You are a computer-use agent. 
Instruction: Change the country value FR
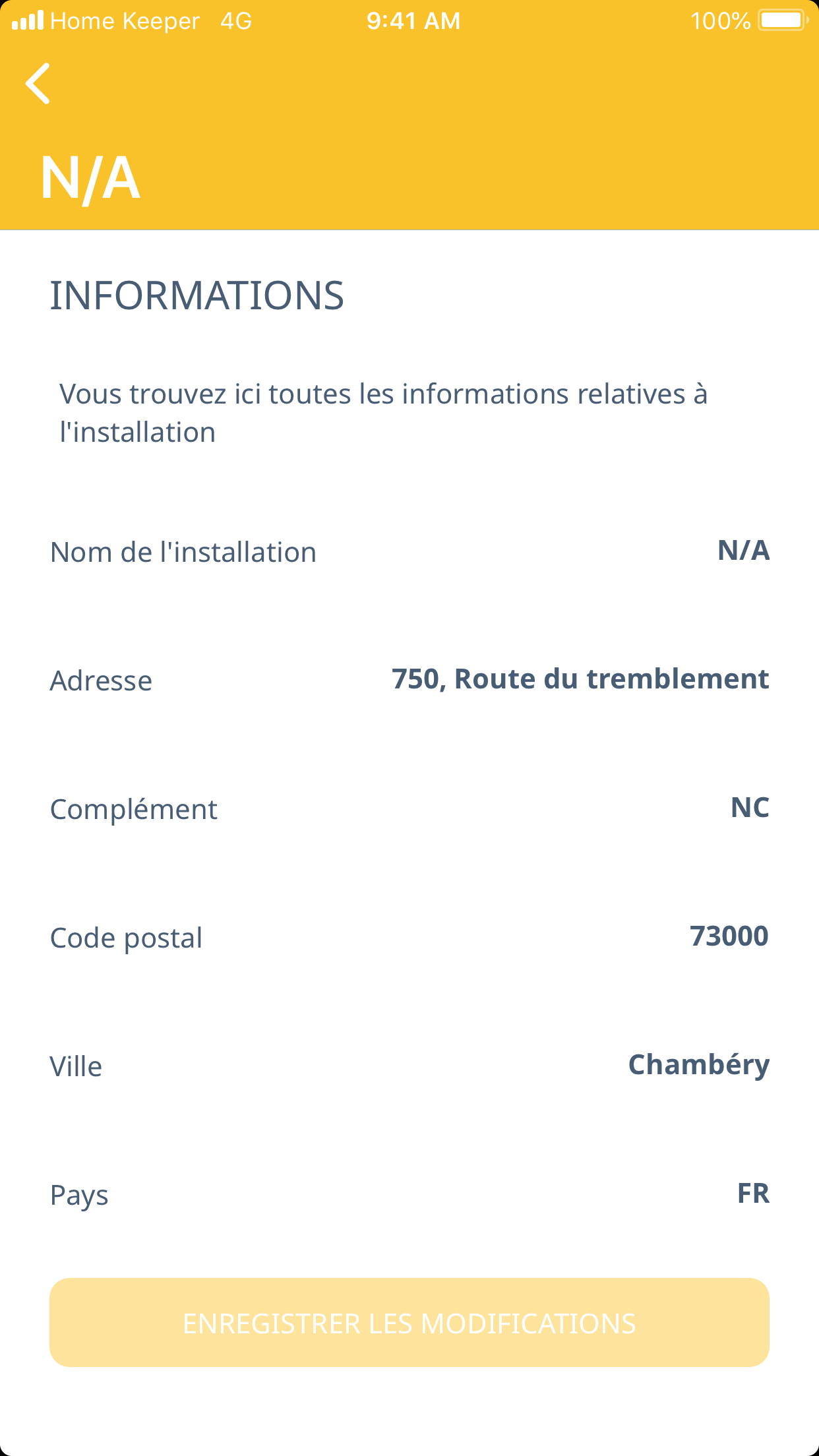(x=753, y=1194)
